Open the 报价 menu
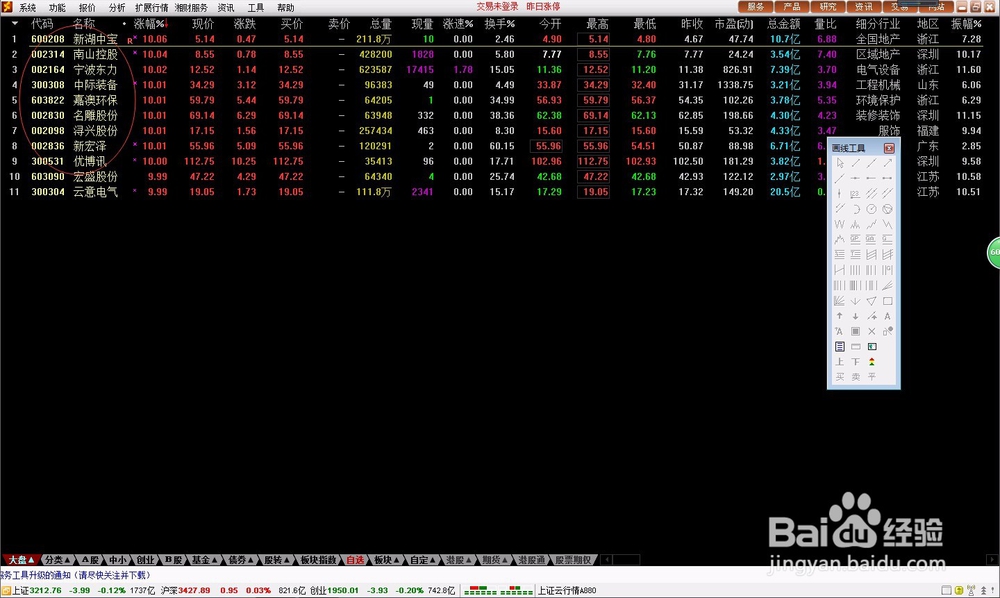 pos(87,8)
